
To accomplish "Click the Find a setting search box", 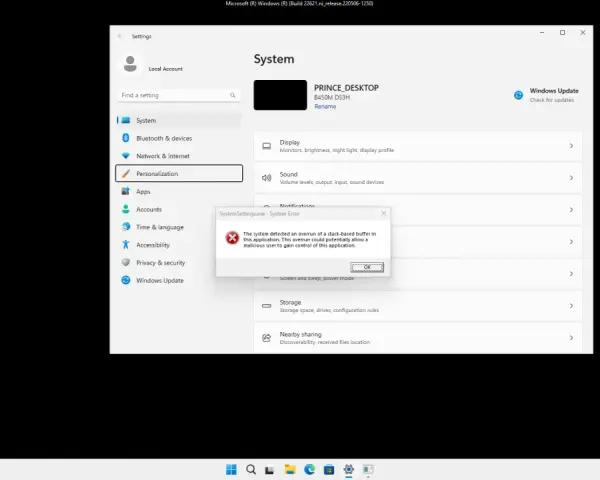I will point(179,95).
